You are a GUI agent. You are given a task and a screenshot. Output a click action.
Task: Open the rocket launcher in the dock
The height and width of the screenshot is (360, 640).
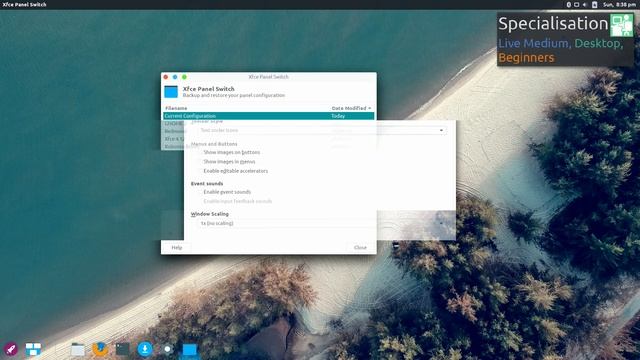11,349
